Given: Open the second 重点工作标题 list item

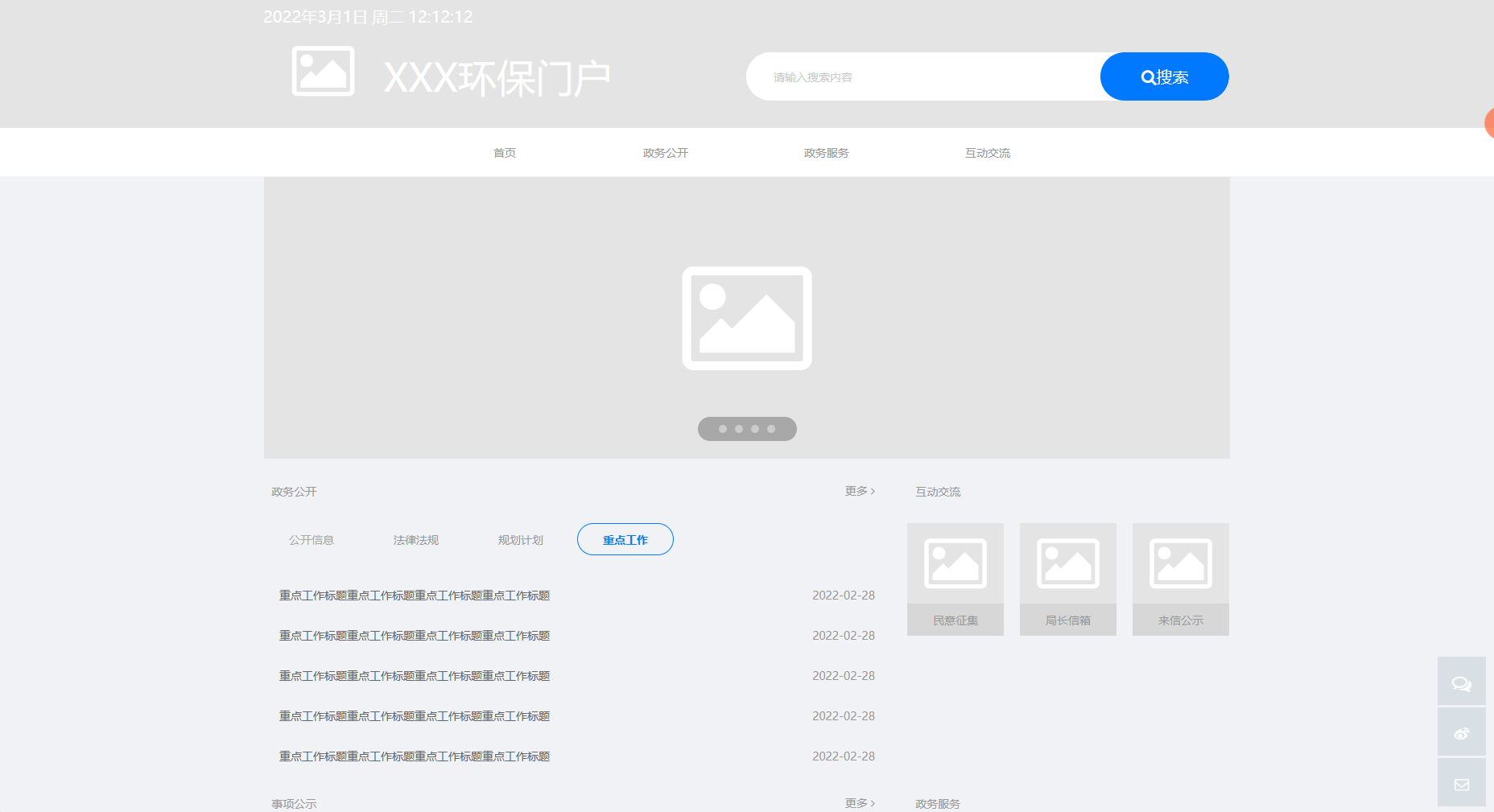Looking at the screenshot, I should click(415, 636).
